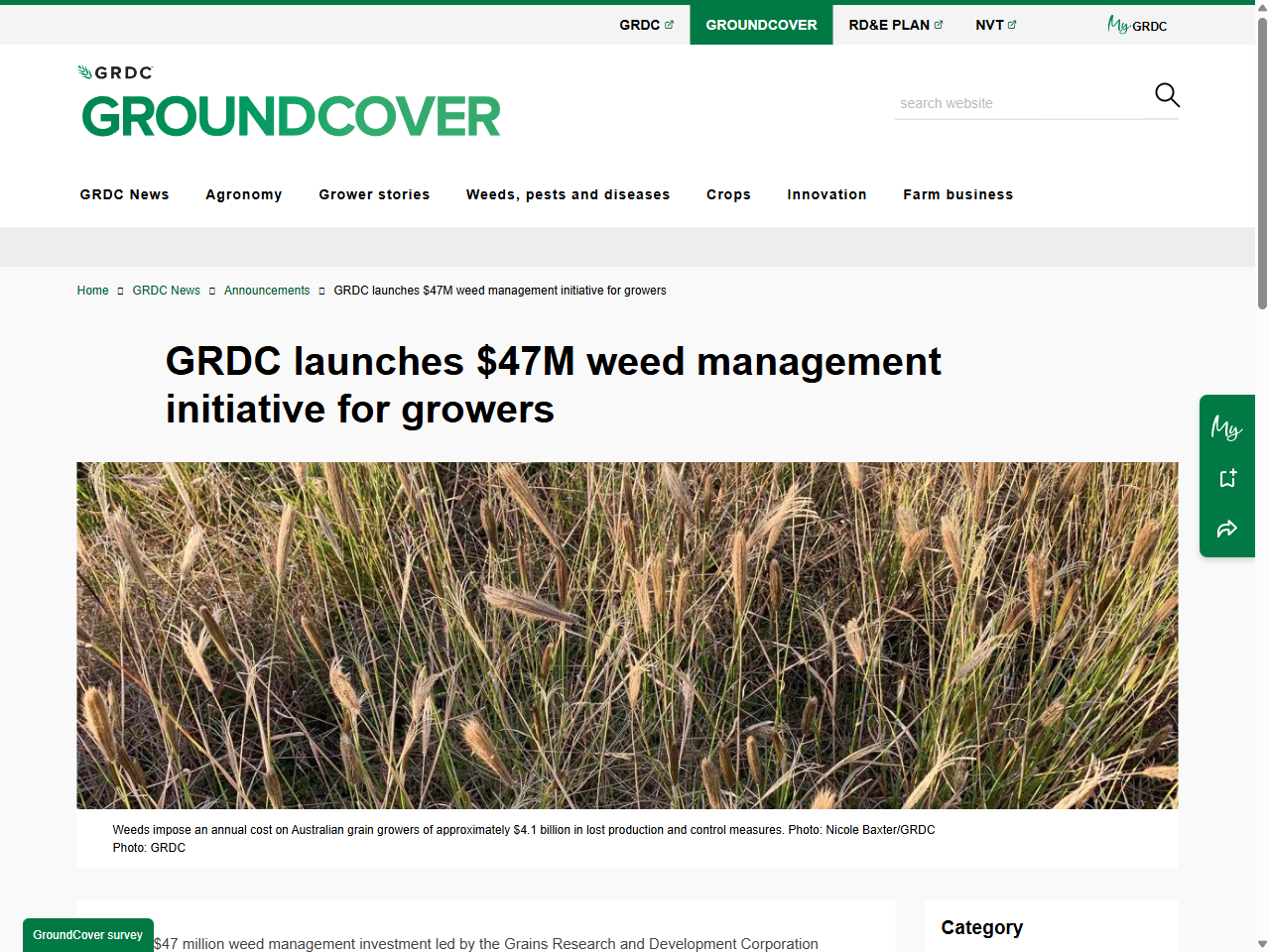The height and width of the screenshot is (952, 1270).
Task: Switch to the GROUNDCOVER tab
Action: pos(761,24)
